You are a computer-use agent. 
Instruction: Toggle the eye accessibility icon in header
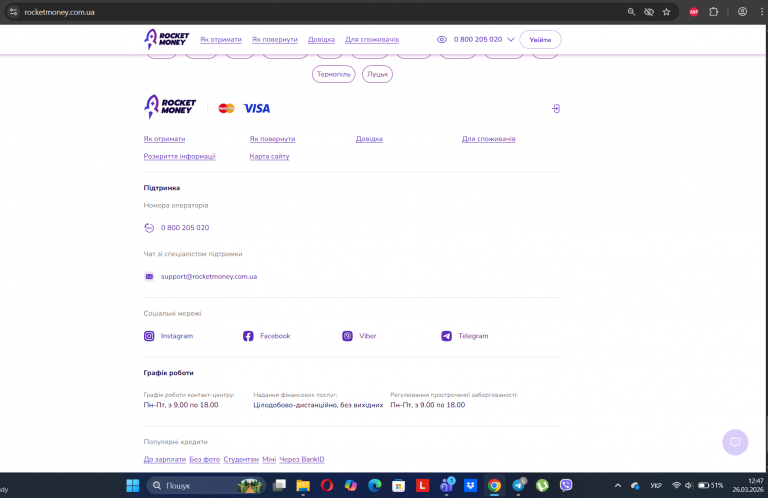click(x=441, y=40)
